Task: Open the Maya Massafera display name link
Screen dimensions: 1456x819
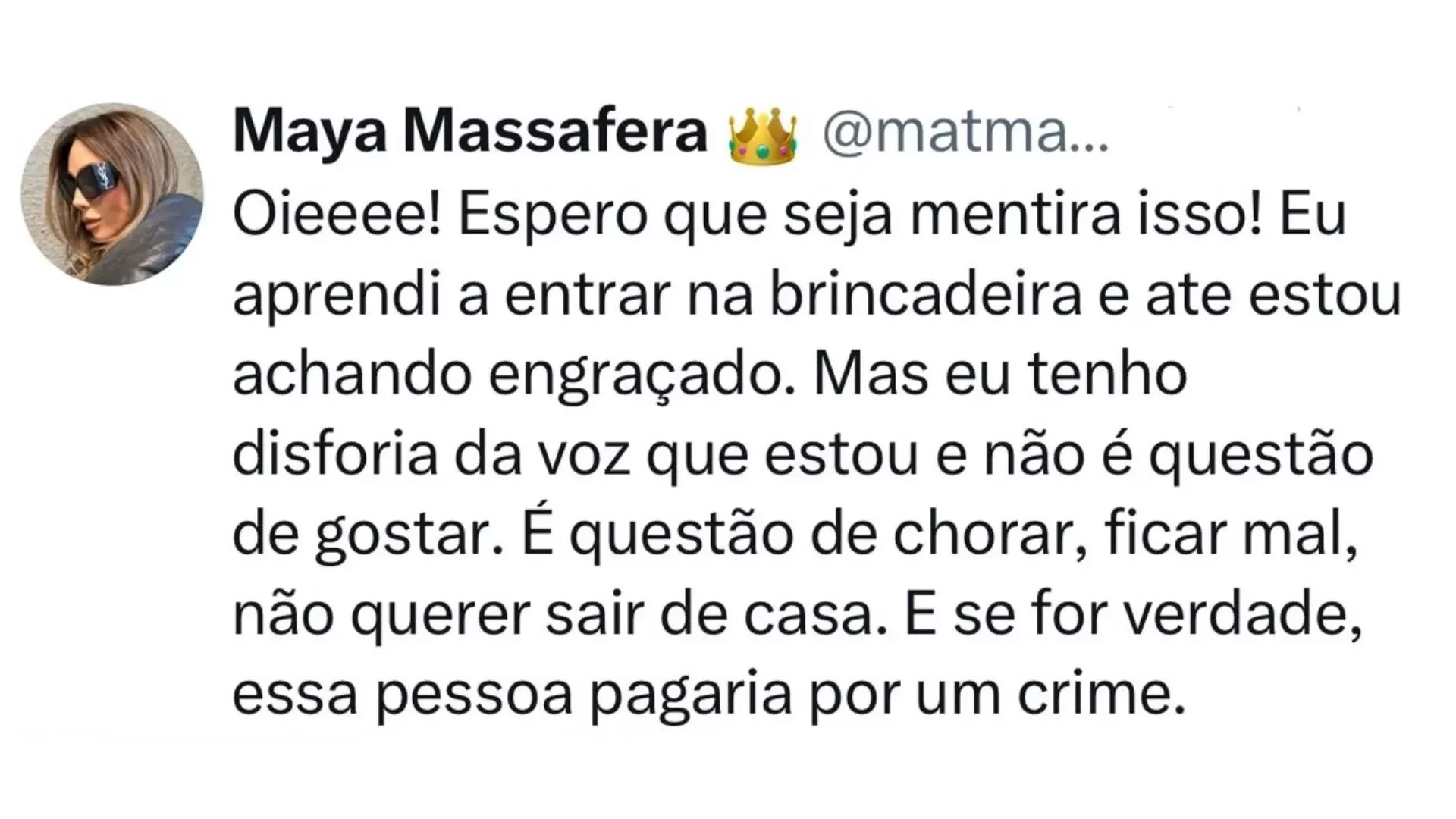Action: coord(469,133)
